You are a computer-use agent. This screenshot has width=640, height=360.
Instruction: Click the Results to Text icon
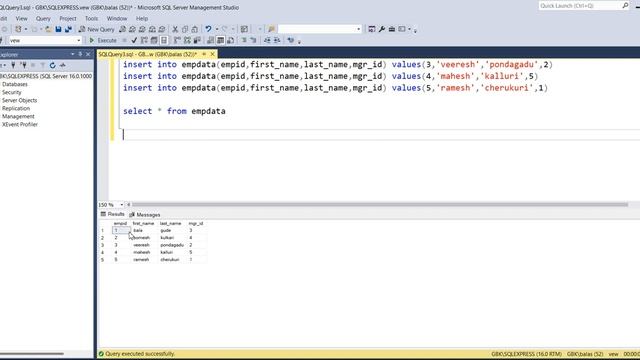(x=211, y=40)
